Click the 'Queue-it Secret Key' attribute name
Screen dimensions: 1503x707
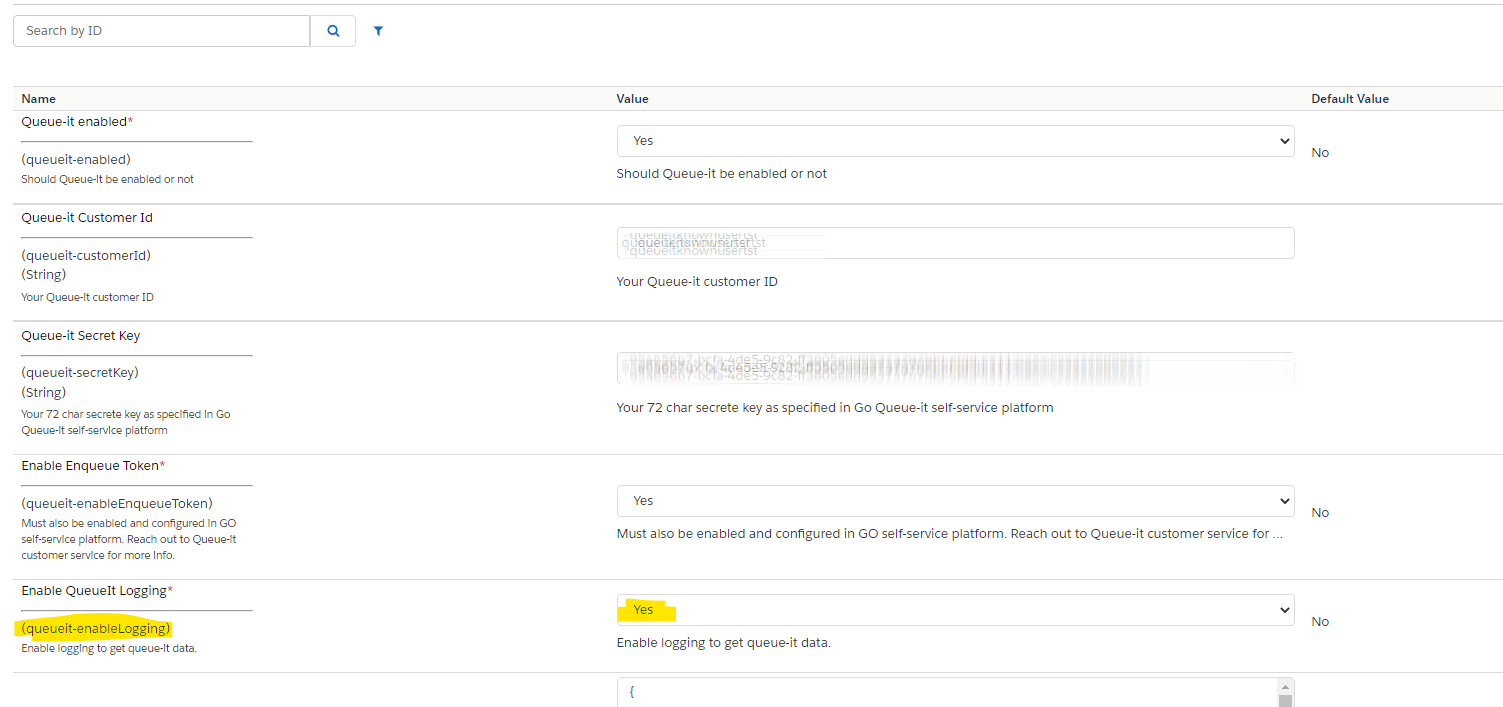[81, 336]
